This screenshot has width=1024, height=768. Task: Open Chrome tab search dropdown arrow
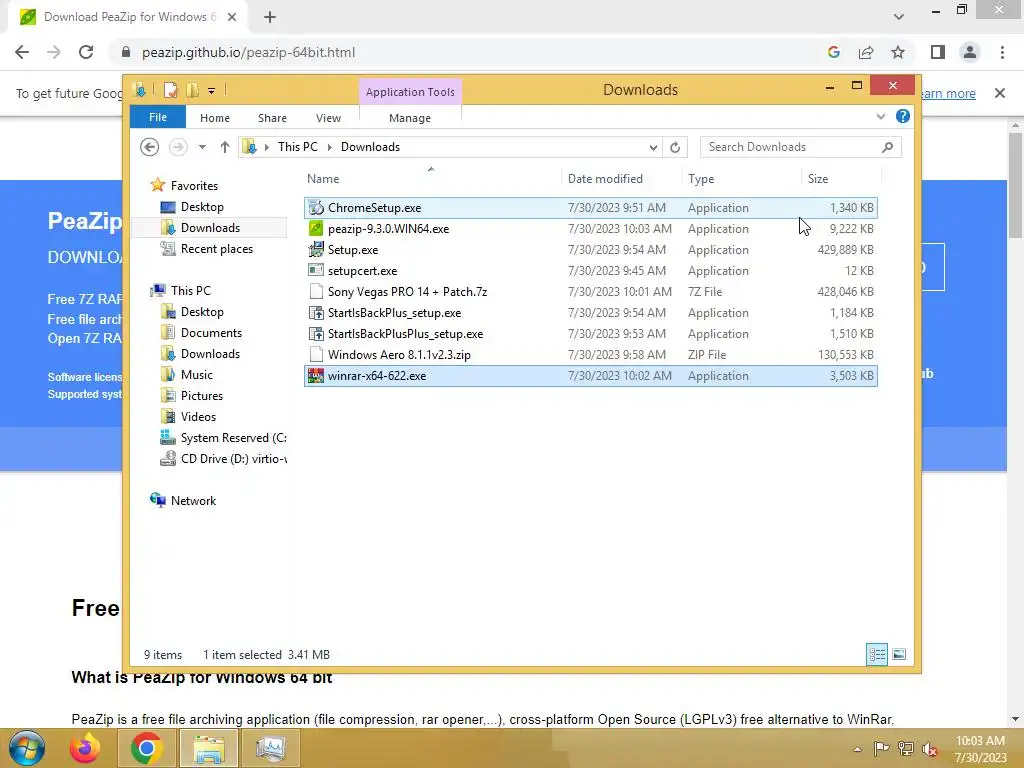point(899,17)
